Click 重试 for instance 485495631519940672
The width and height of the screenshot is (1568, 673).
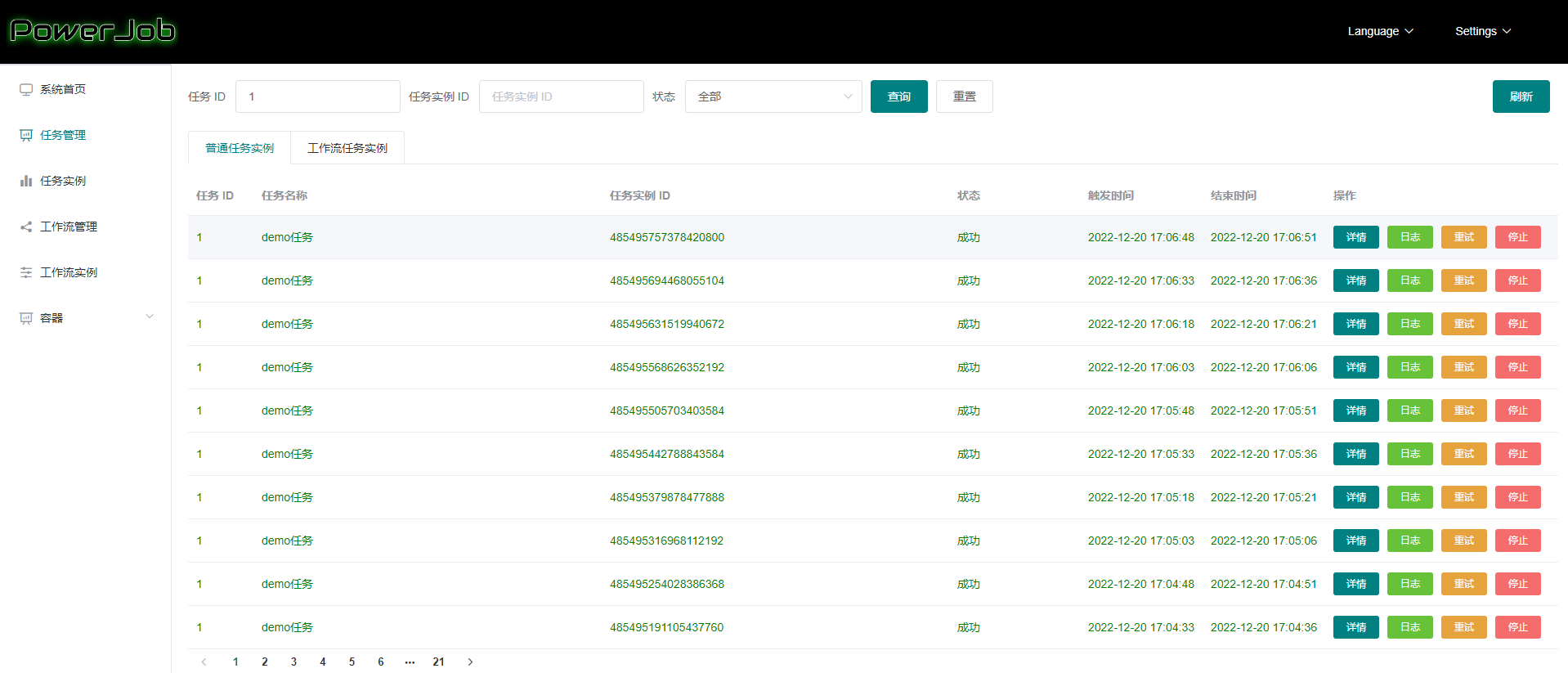pyautogui.click(x=1464, y=324)
